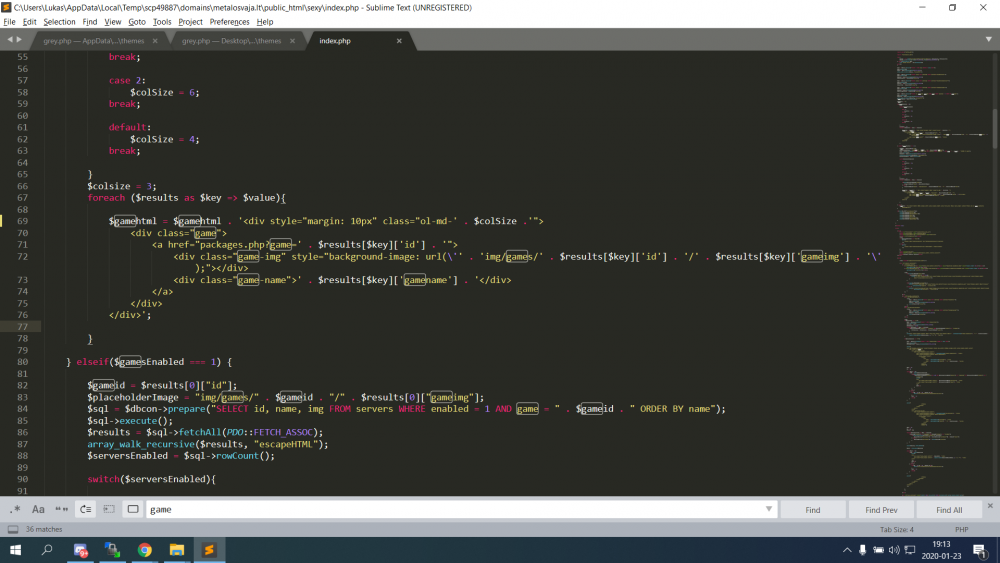Toggle in-selection search option

[x=109, y=509]
